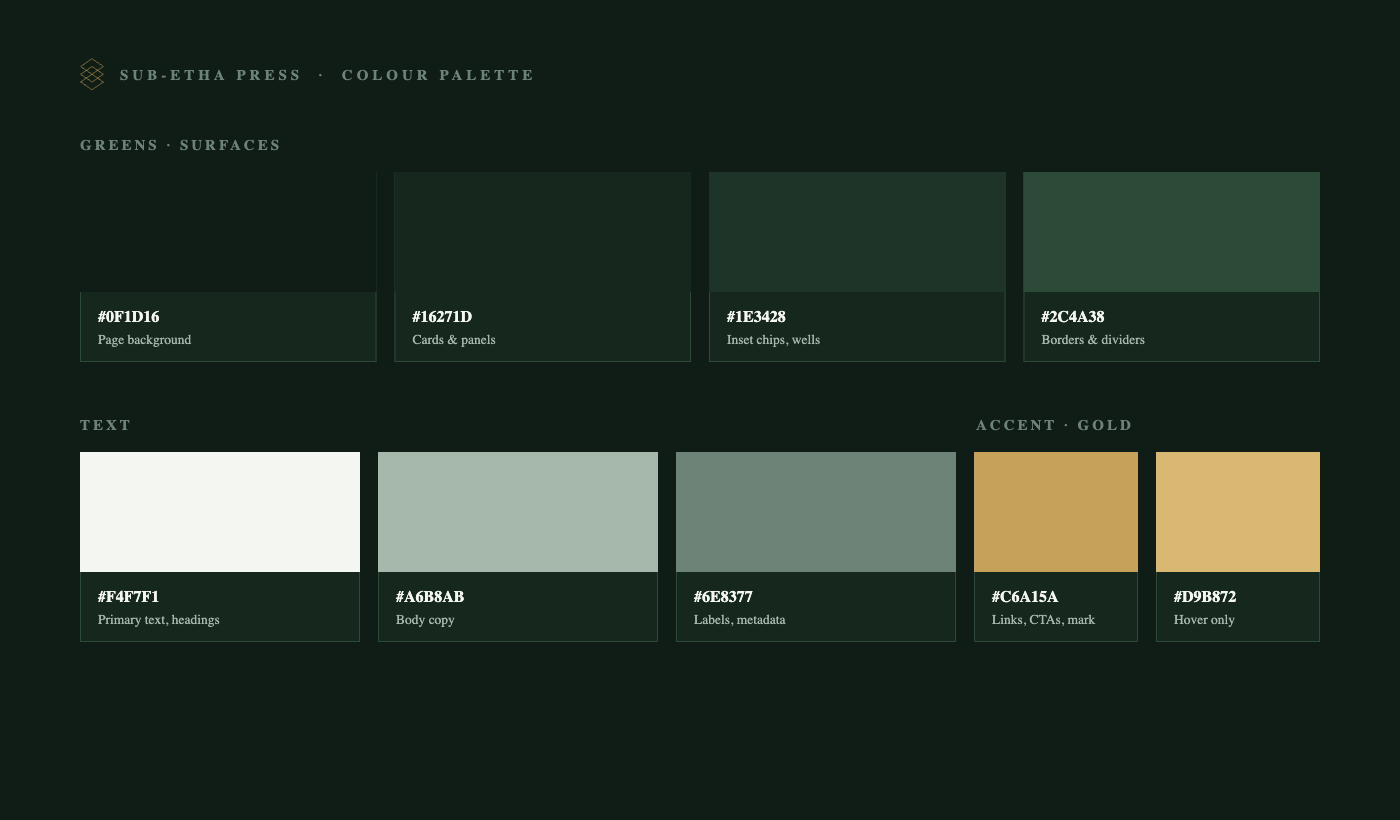Pick the #2C4A38 borders & dividers swatch
The width and height of the screenshot is (1400, 820).
[1172, 232]
